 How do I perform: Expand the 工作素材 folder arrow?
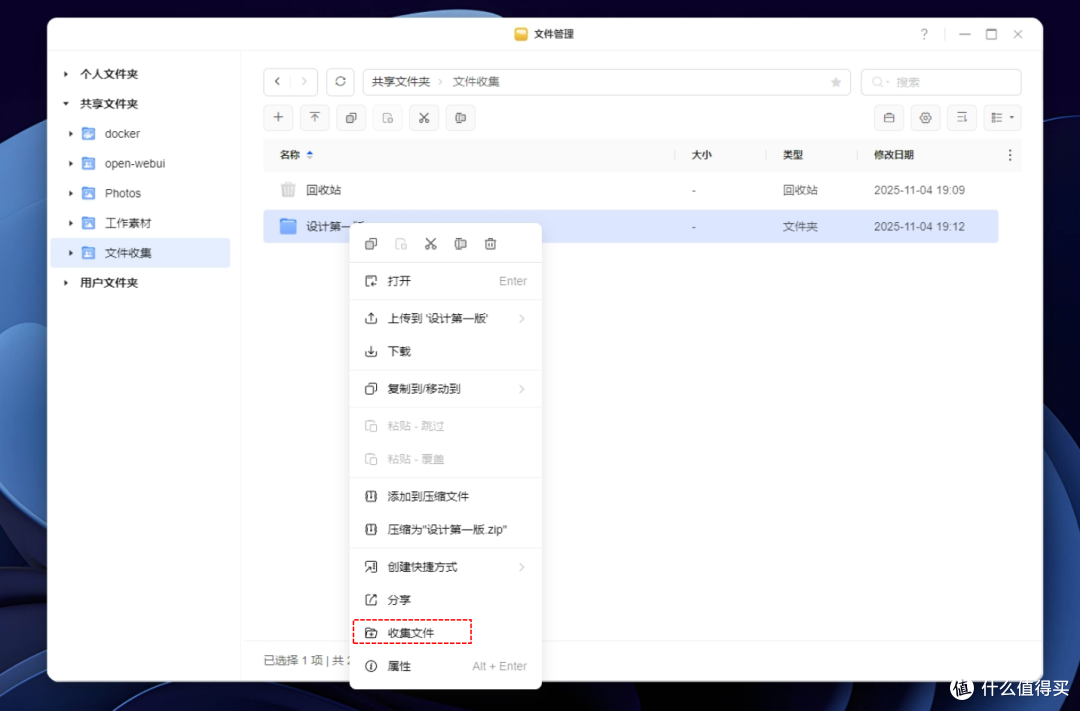tap(70, 223)
